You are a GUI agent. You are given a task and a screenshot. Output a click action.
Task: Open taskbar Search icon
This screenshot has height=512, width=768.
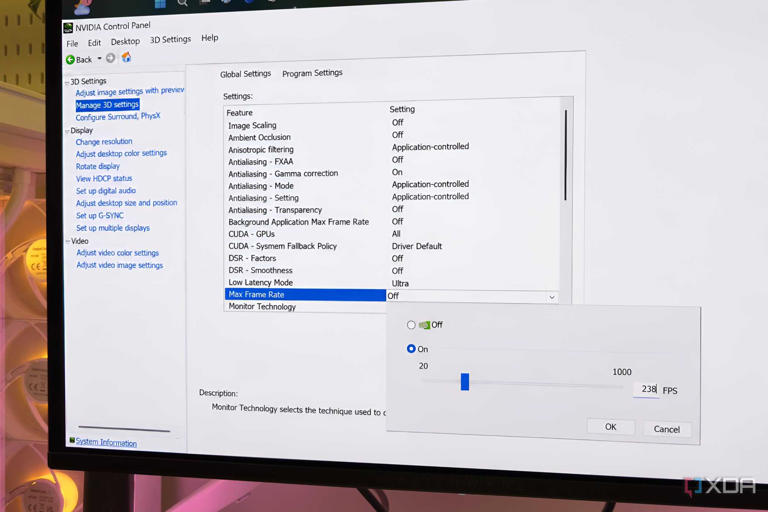click(x=182, y=3)
